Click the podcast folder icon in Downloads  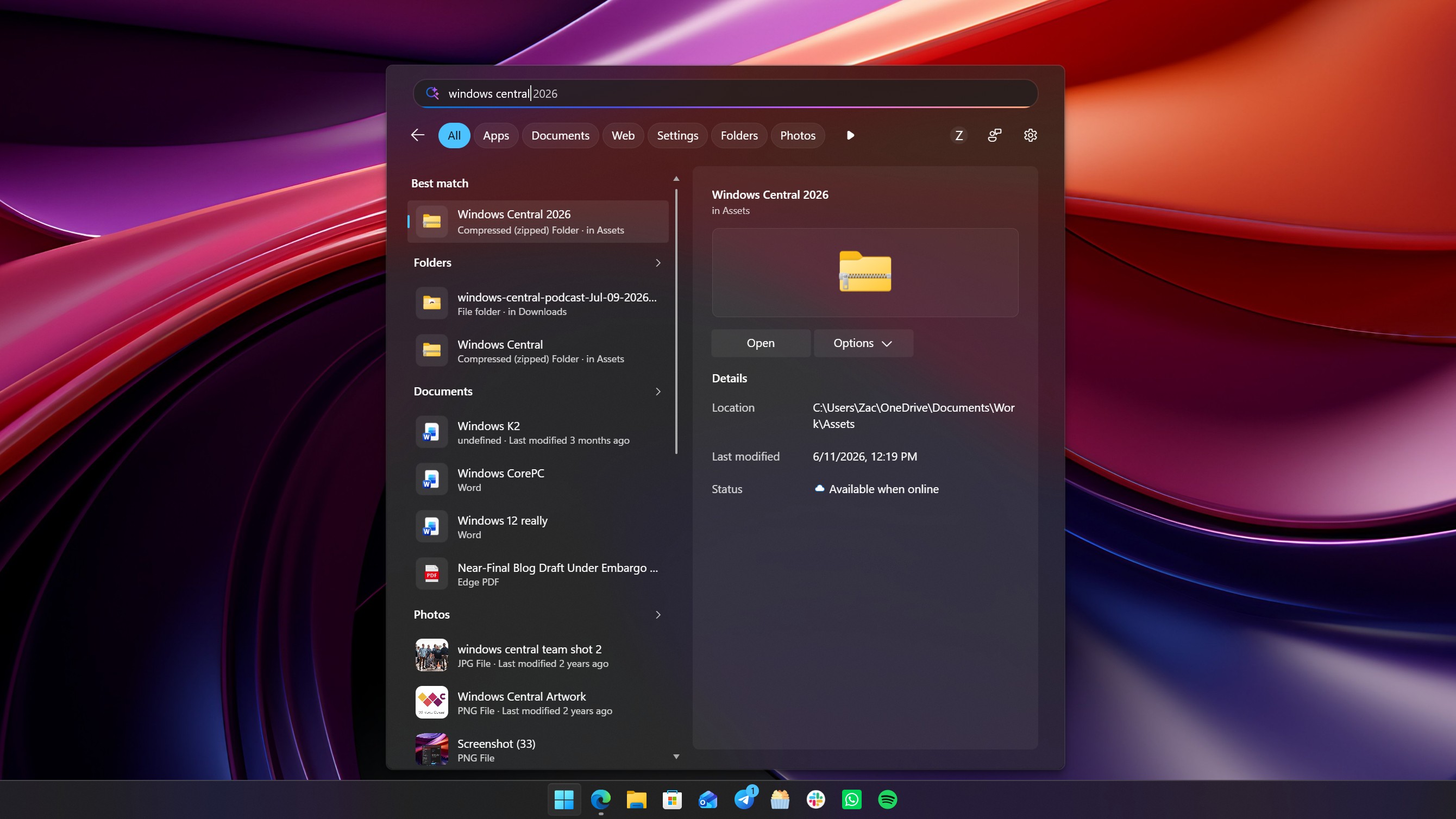click(431, 304)
